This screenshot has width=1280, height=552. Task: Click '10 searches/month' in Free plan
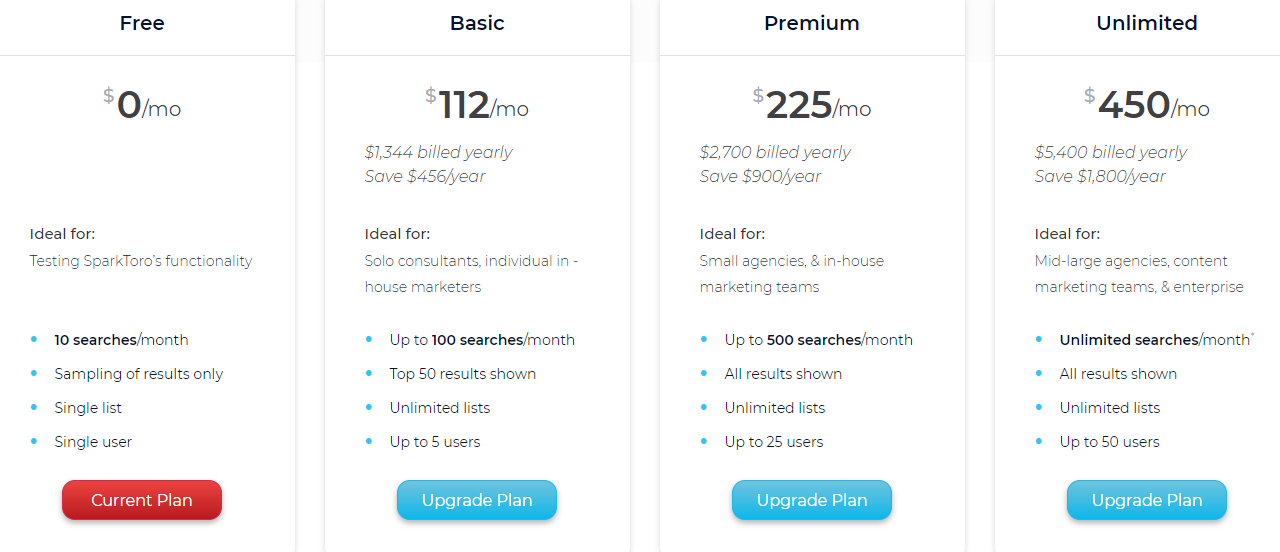click(121, 340)
